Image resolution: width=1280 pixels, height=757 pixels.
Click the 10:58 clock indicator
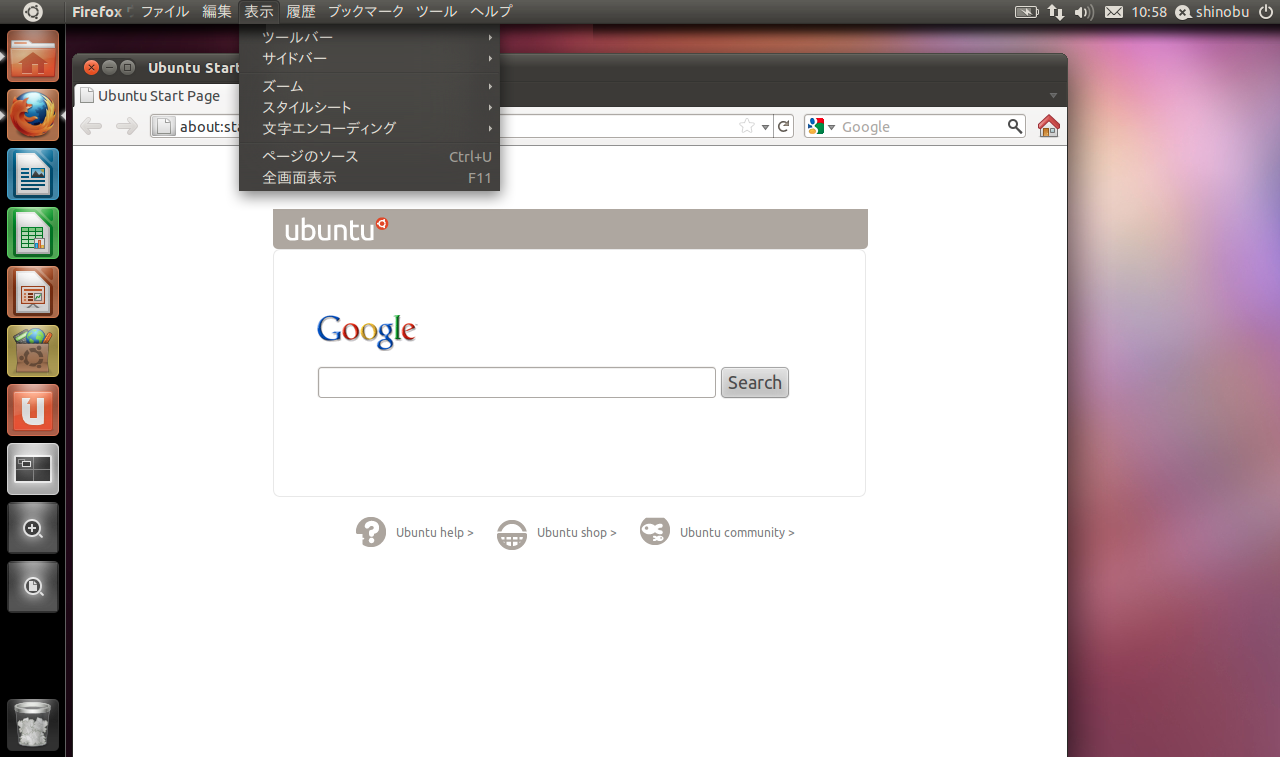pyautogui.click(x=1149, y=12)
